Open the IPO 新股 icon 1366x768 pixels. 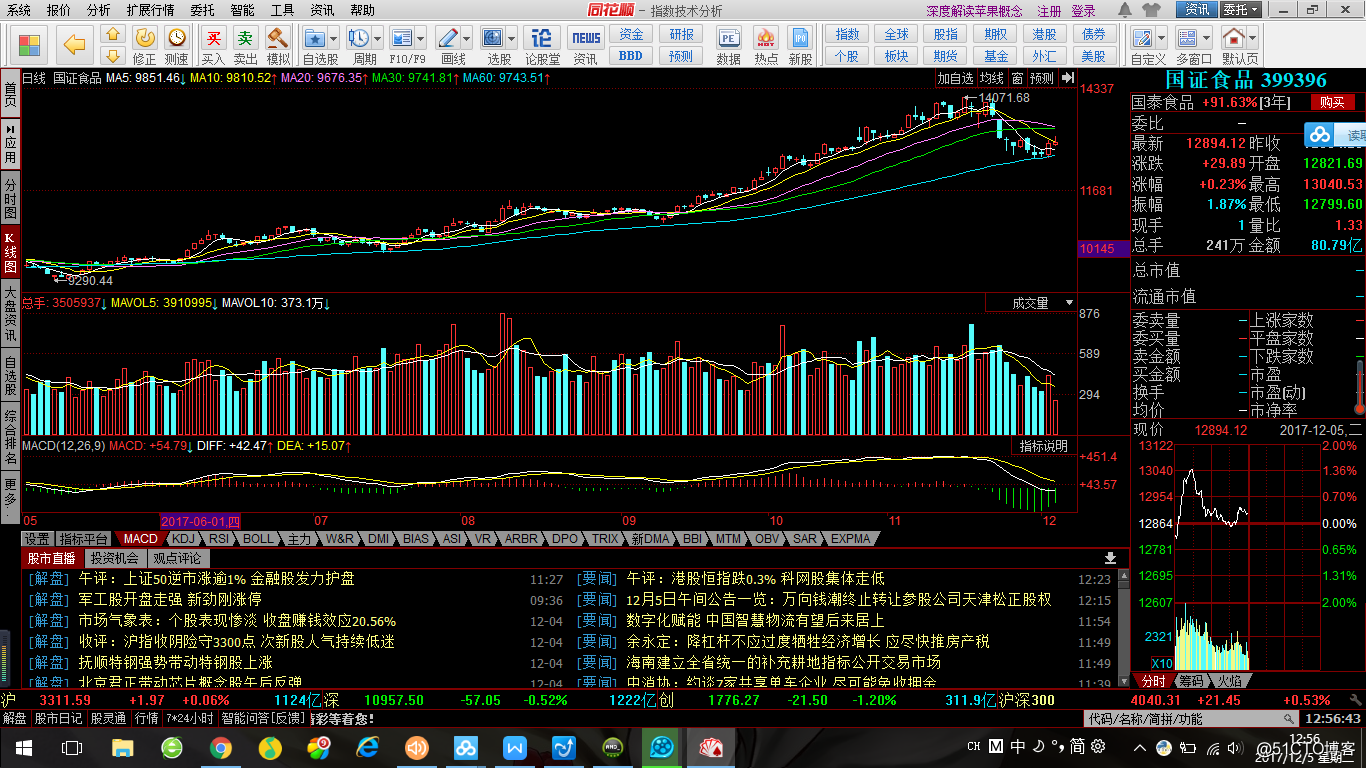(800, 38)
